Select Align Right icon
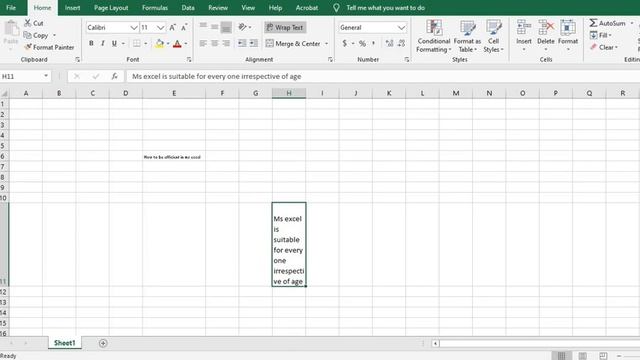Image resolution: width=640 pixels, height=360 pixels. (x=226, y=43)
